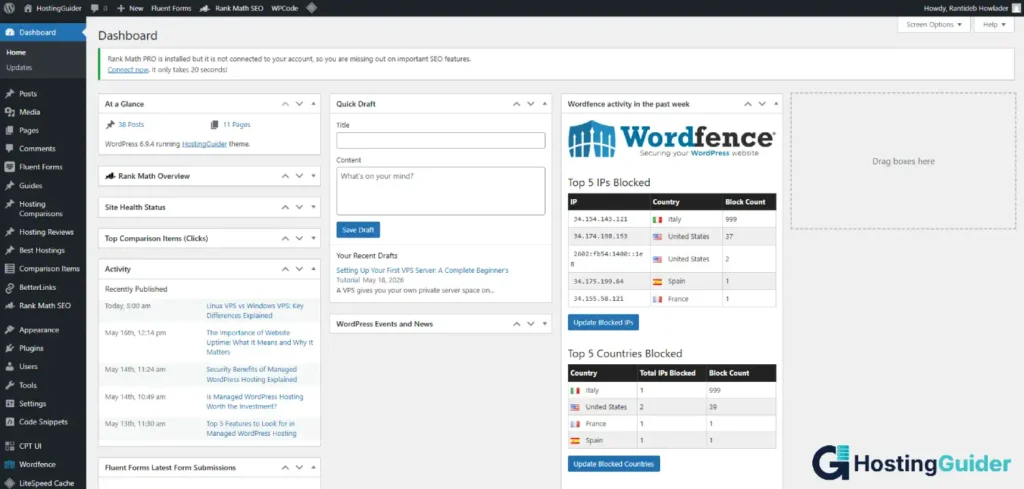Click the Guides pushpin icon in sidebar
Viewport: 1024px width, 489px height.
(x=10, y=185)
